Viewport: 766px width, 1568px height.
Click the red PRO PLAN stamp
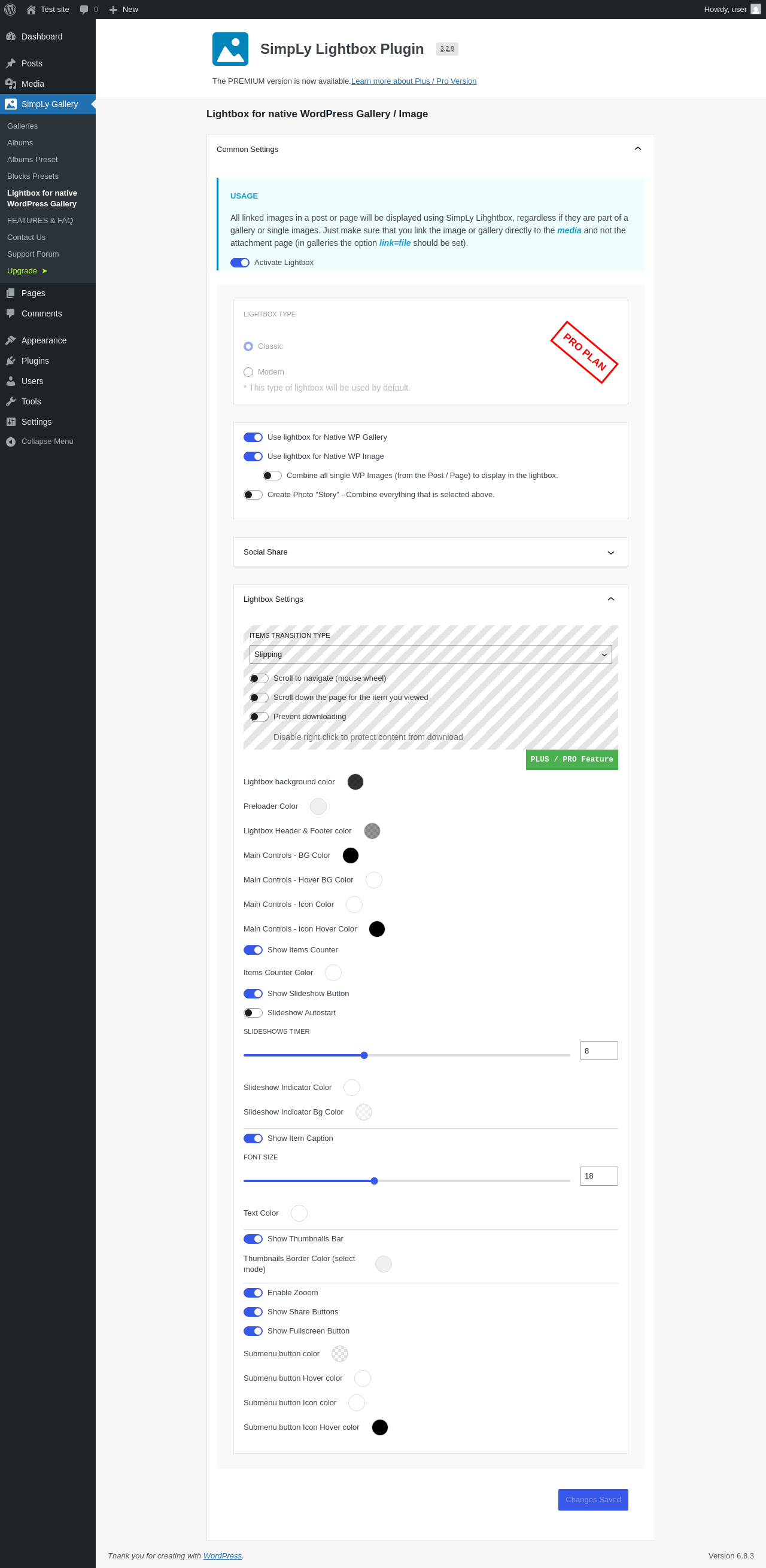tap(584, 352)
